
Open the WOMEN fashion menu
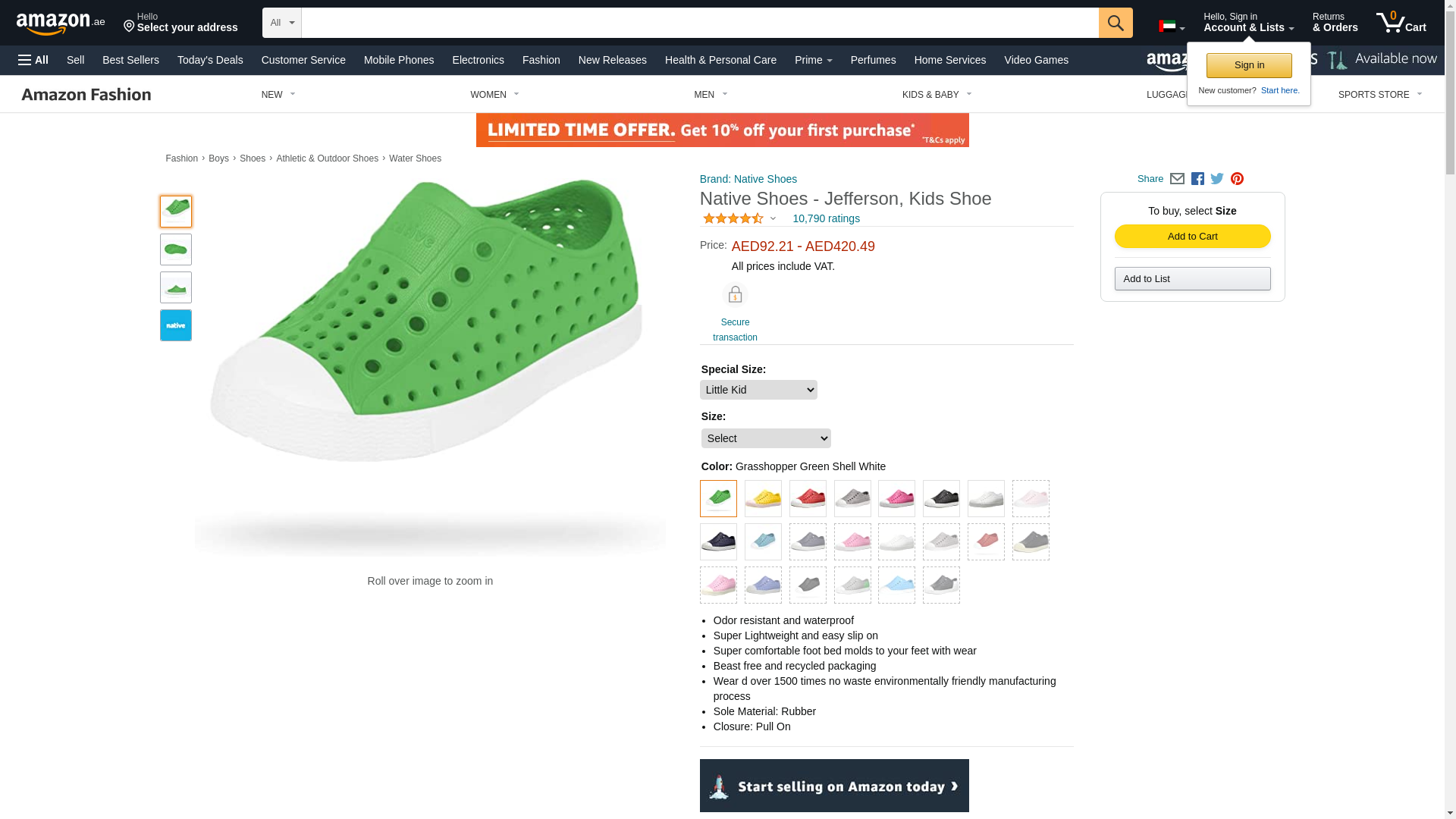click(x=494, y=95)
